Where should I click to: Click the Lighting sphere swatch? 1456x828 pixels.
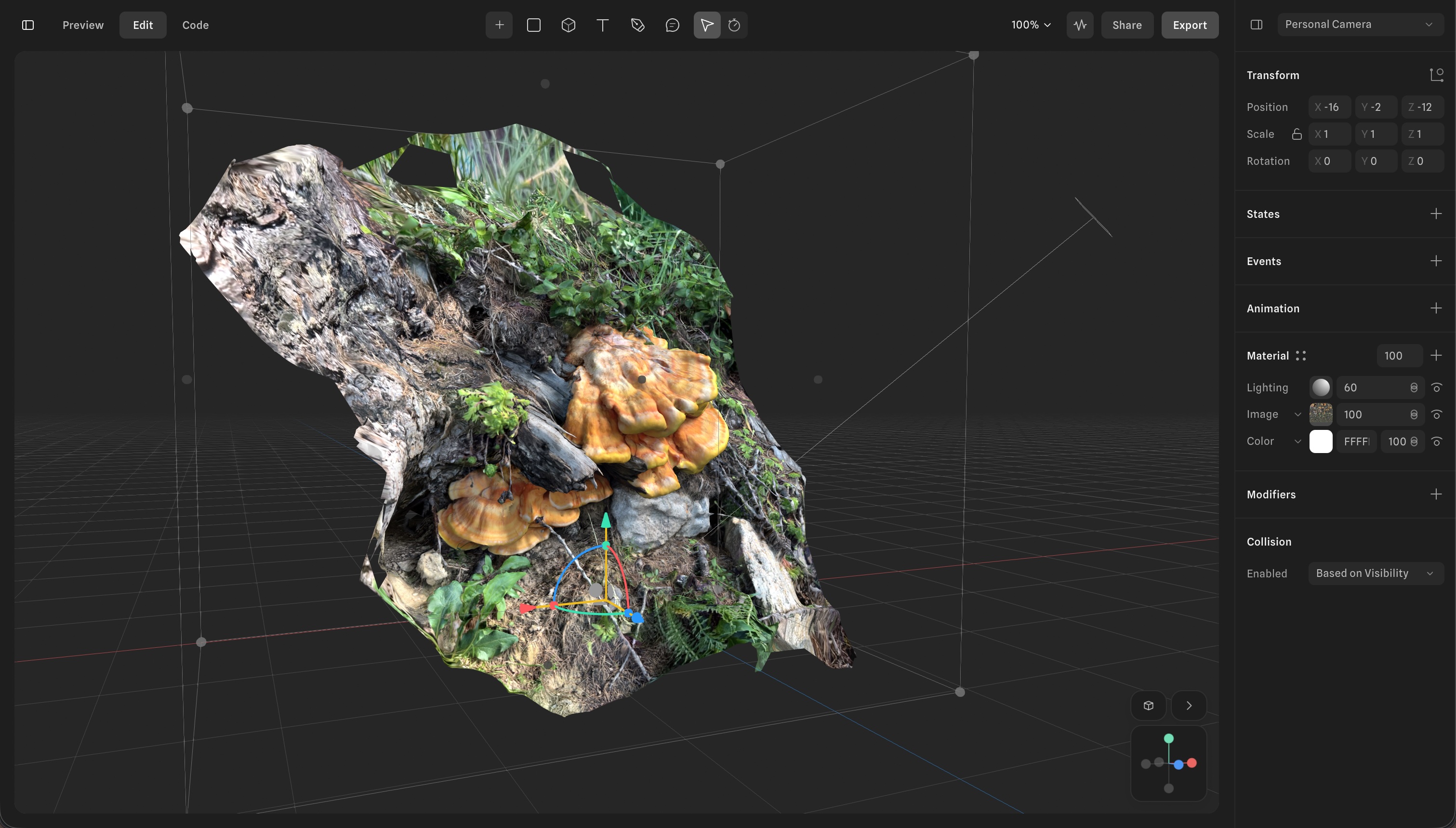tap(1321, 388)
